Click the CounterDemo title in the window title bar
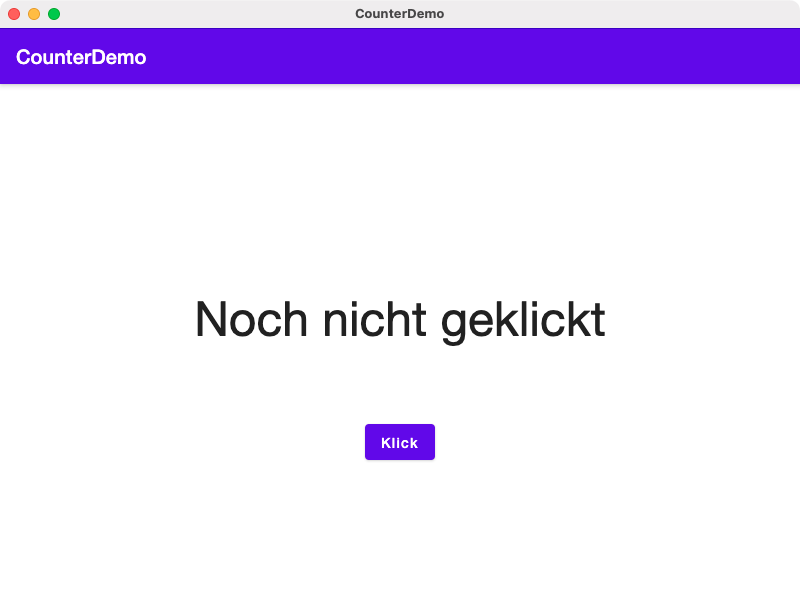This screenshot has width=800, height=600. pos(399,14)
